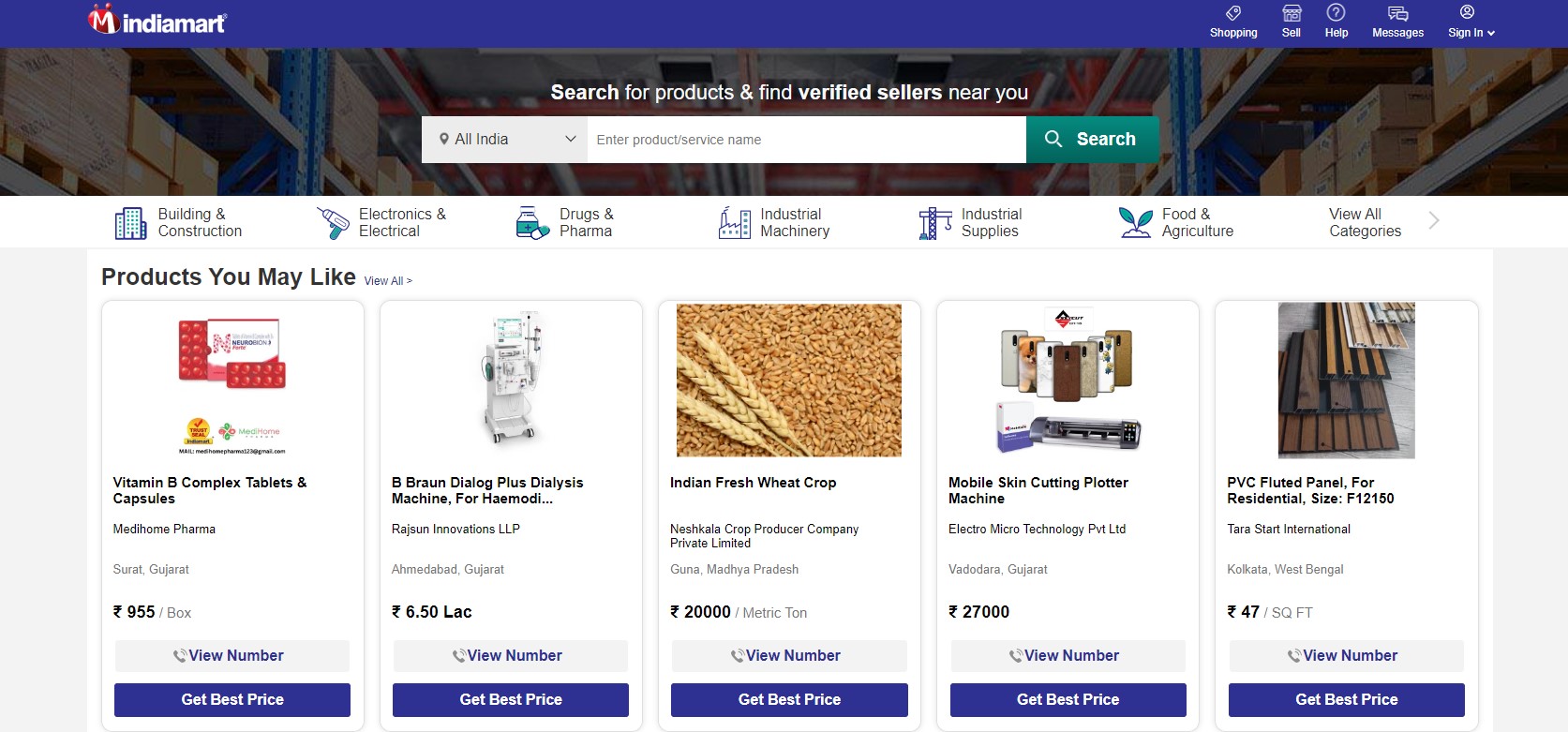Show next categories with right chevron
The image size is (1568, 732).
(x=1433, y=221)
